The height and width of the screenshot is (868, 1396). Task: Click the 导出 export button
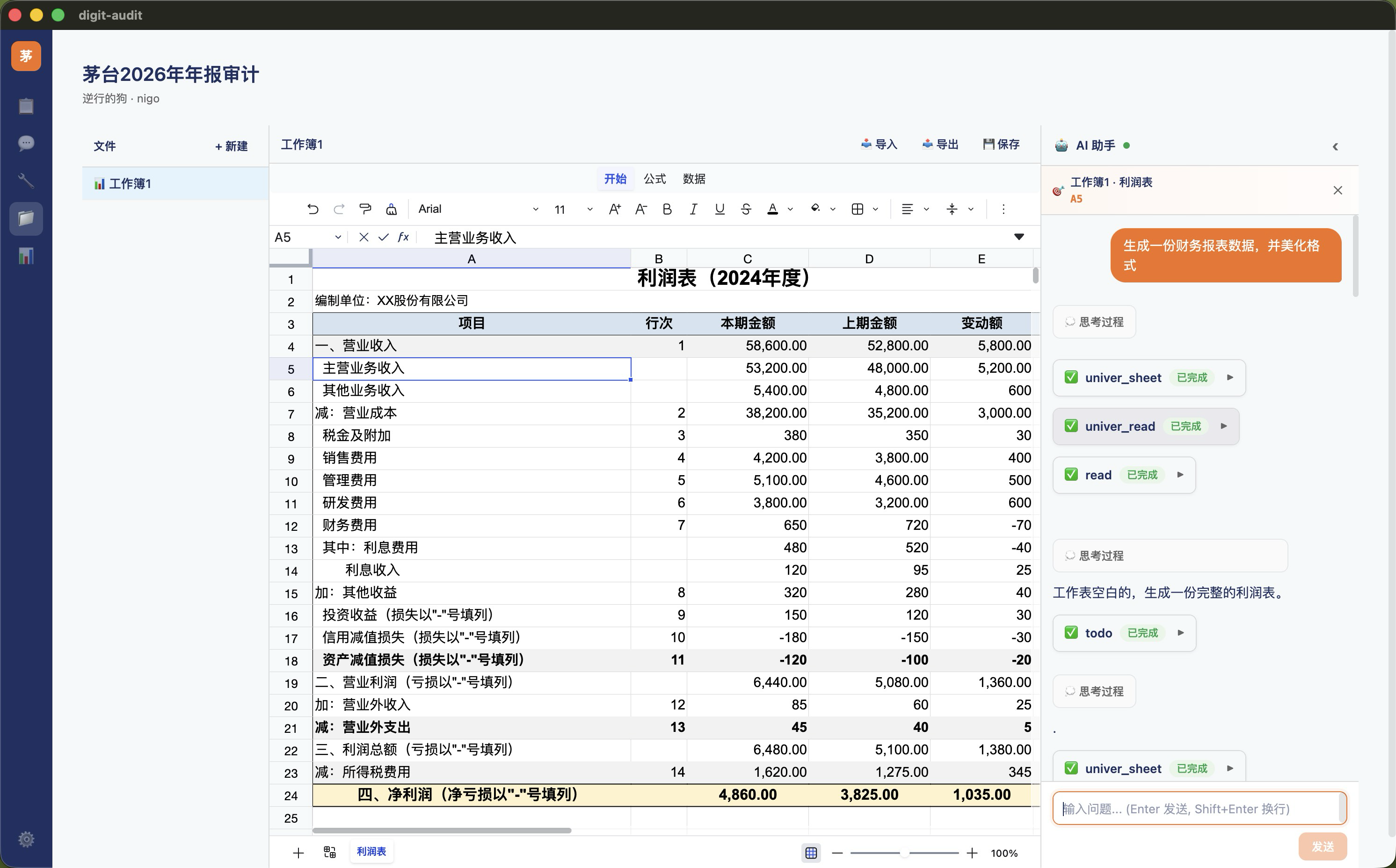[x=941, y=144]
